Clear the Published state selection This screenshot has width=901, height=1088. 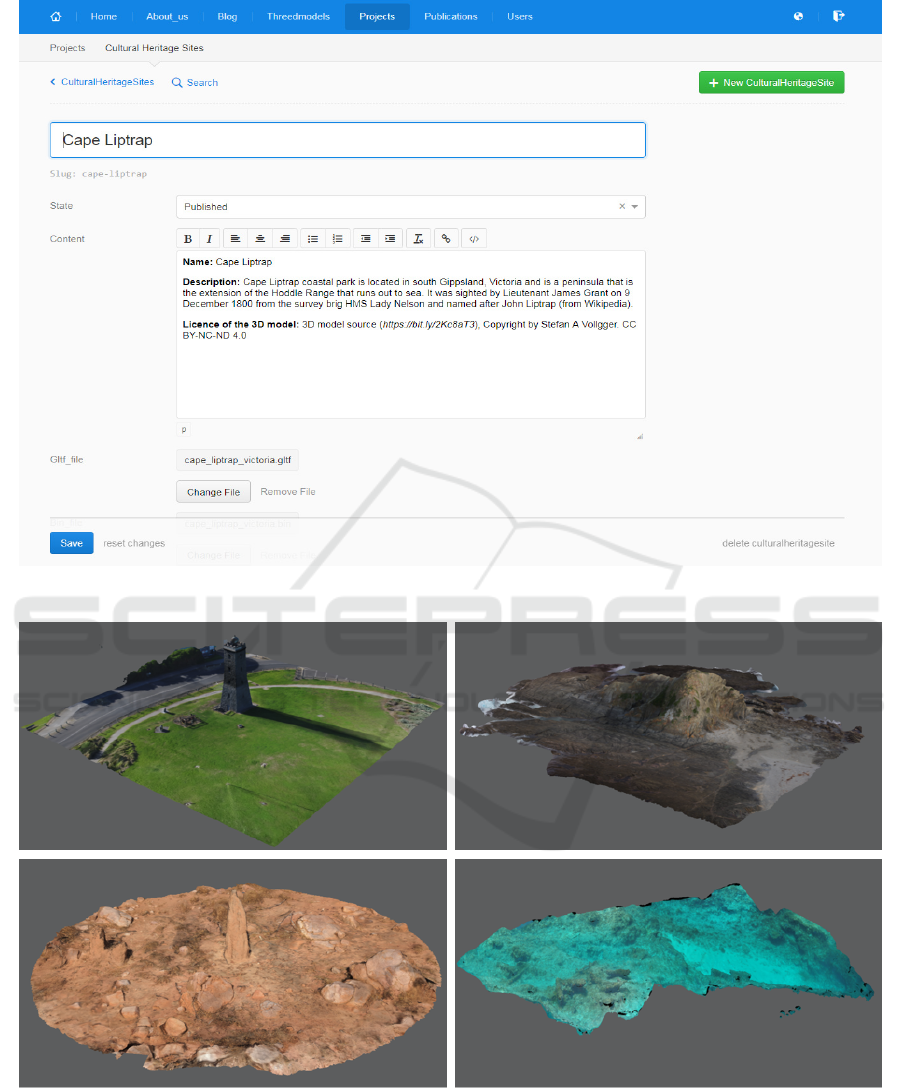click(x=621, y=207)
